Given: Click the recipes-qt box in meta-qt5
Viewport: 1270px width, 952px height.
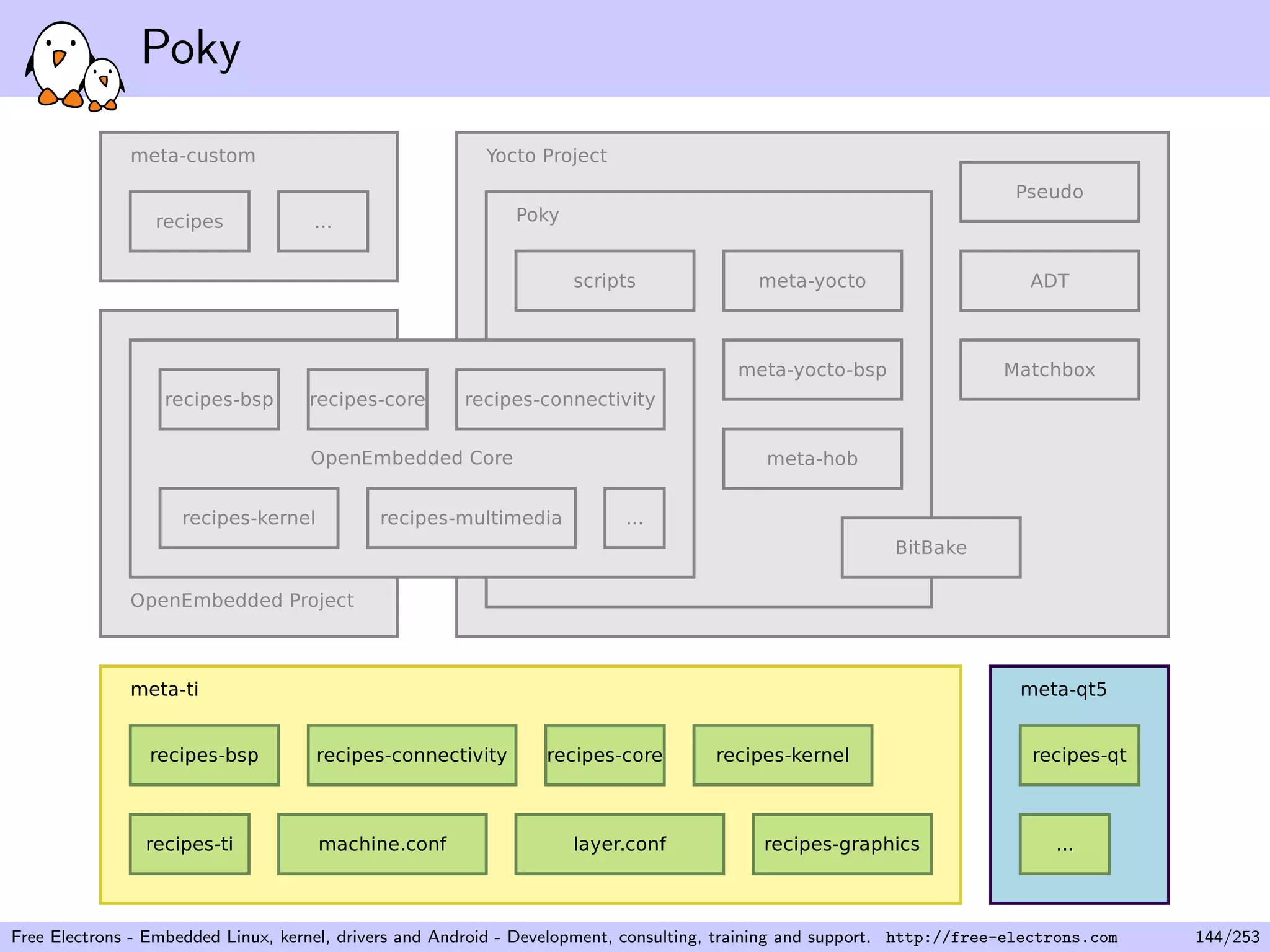Looking at the screenshot, I should [1079, 755].
